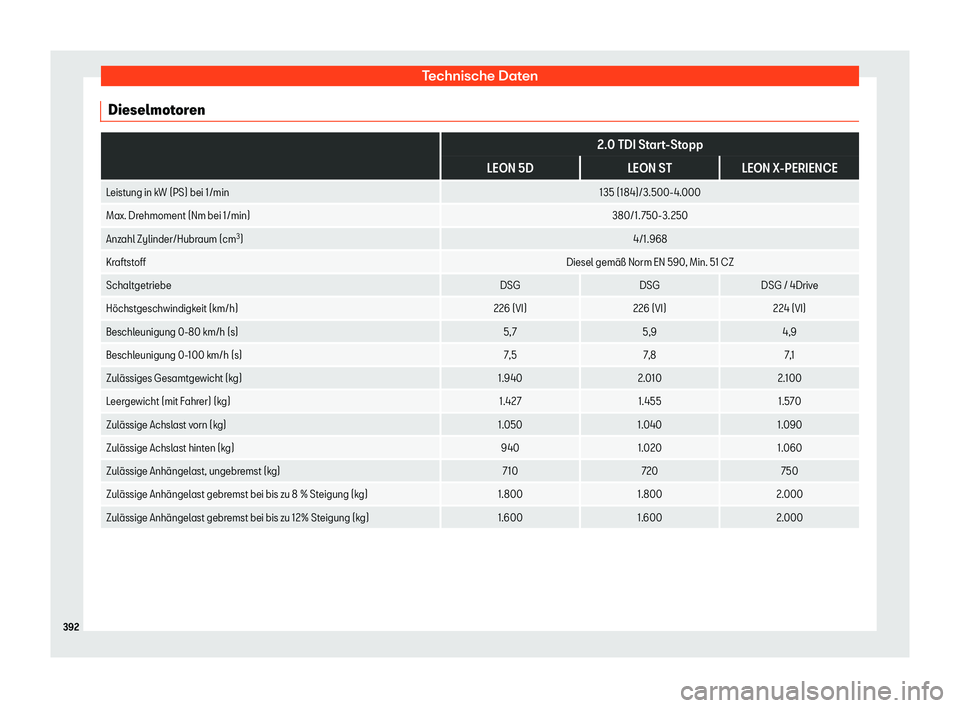This screenshot has width=960, height=708.
Task: Click the front axle load '1.050'
Action: pyautogui.click(x=510, y=425)
